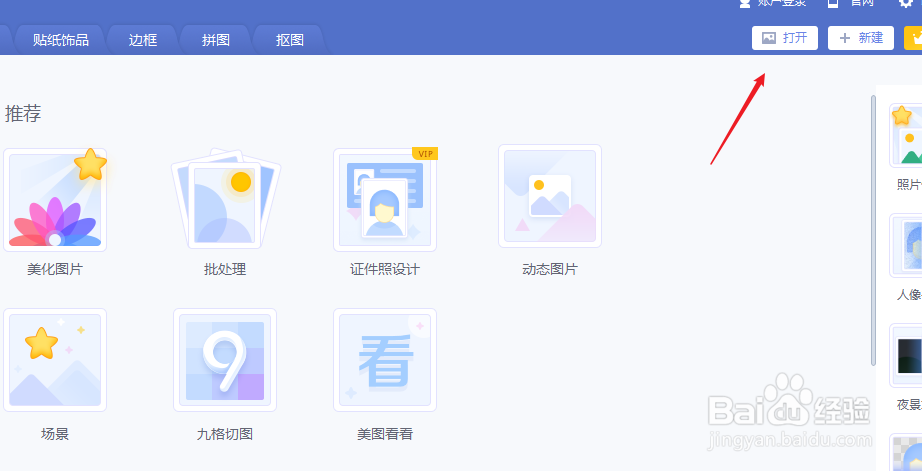Click the 官网 phone icon

833,3
